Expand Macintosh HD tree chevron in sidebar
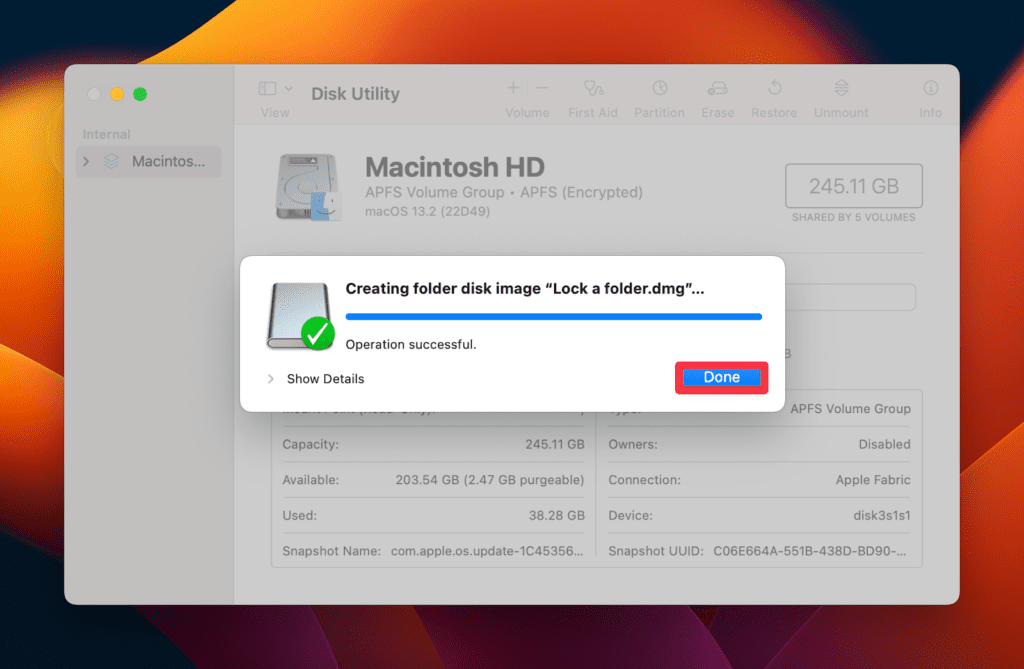The image size is (1024, 669). pyautogui.click(x=86, y=161)
